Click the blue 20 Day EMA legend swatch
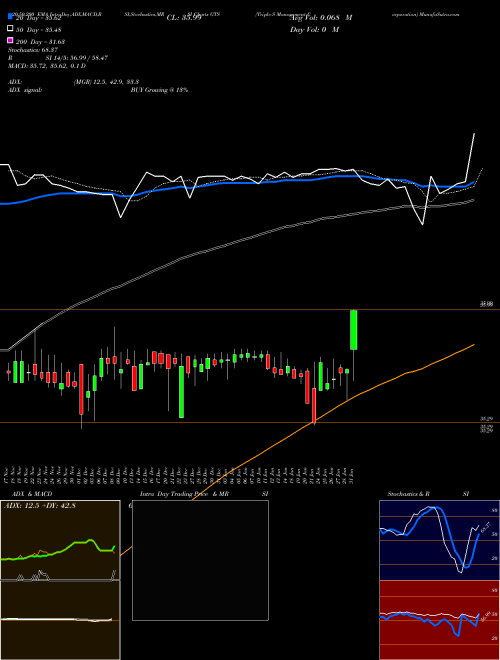This screenshot has height=660, width=500. [x=11, y=17]
